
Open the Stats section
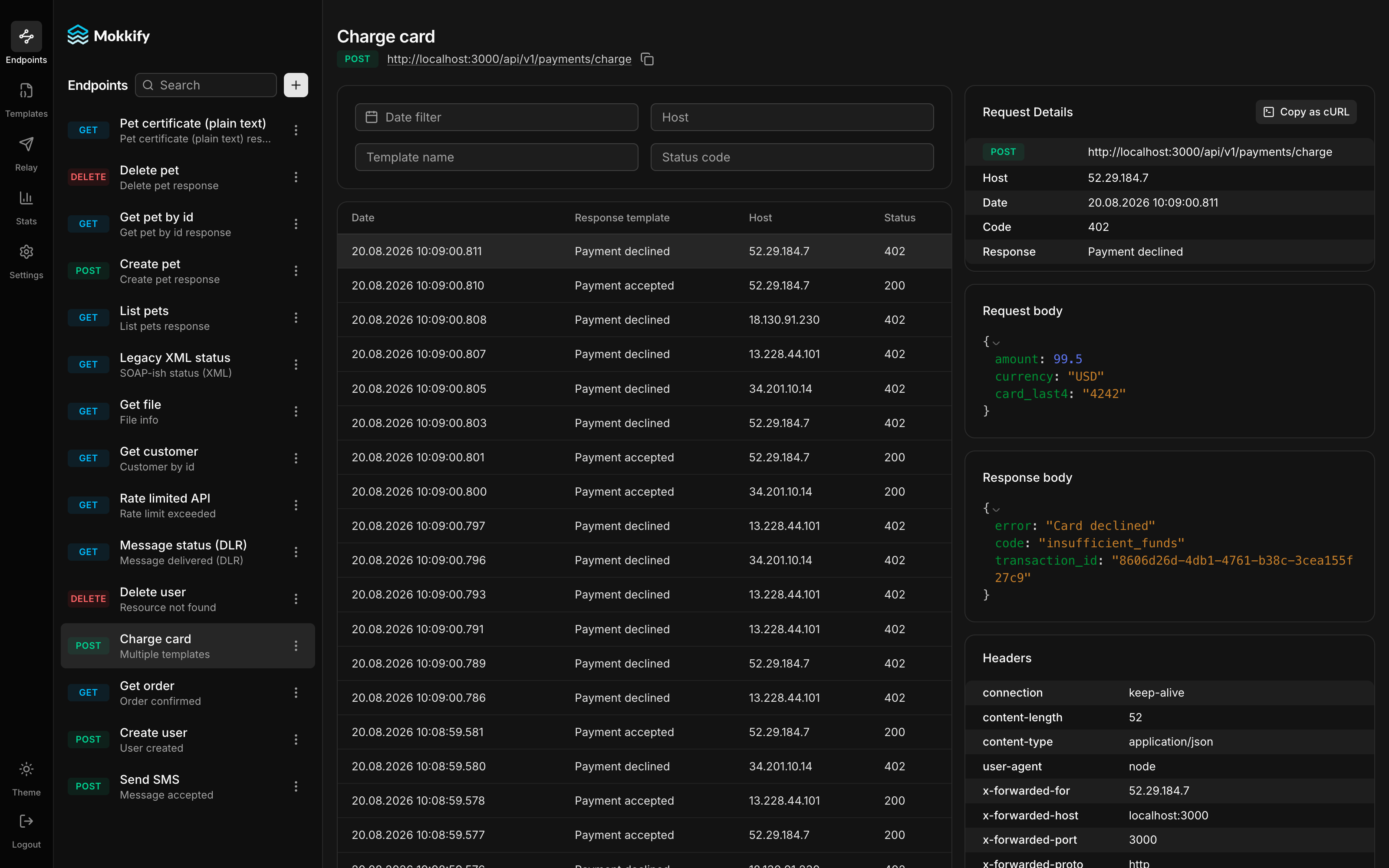coord(26,207)
